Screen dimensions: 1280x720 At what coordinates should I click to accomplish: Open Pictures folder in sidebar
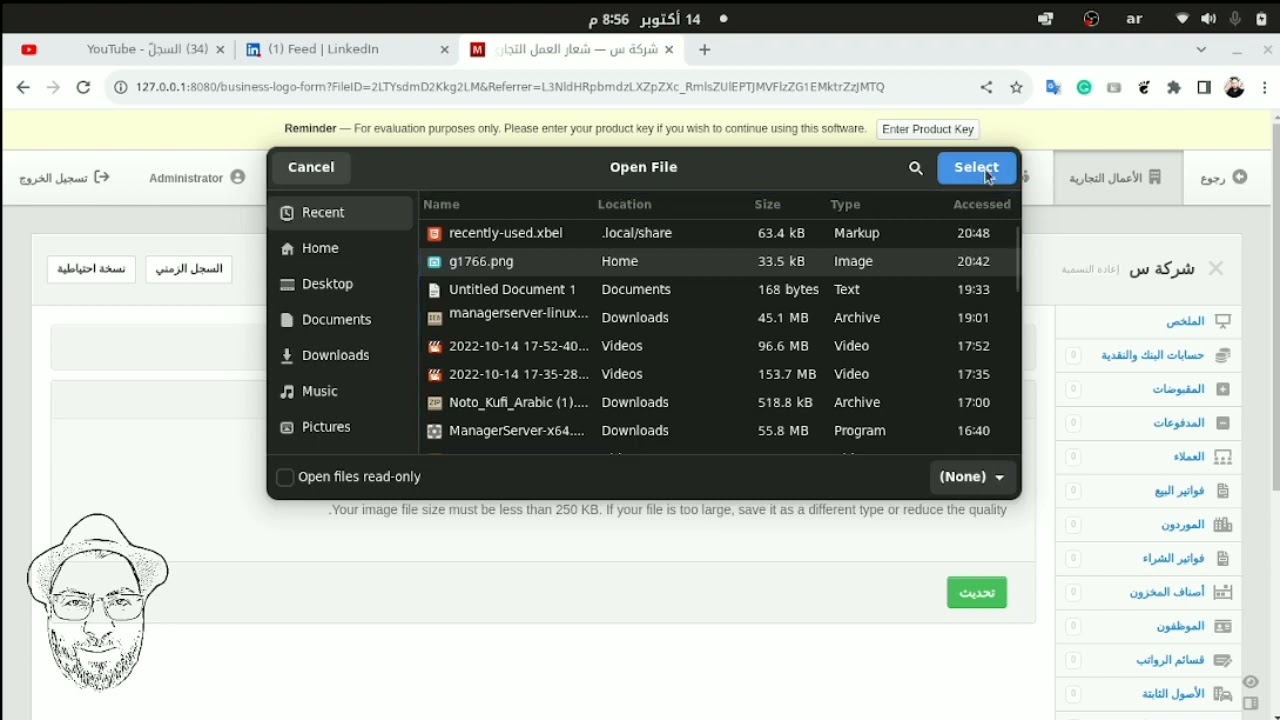(341, 427)
